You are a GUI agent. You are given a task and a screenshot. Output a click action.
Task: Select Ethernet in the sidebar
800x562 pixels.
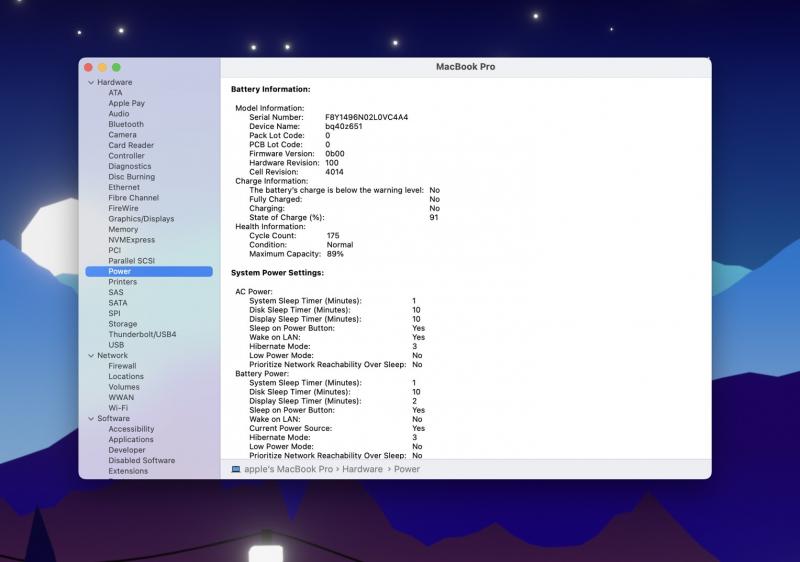click(x=124, y=187)
